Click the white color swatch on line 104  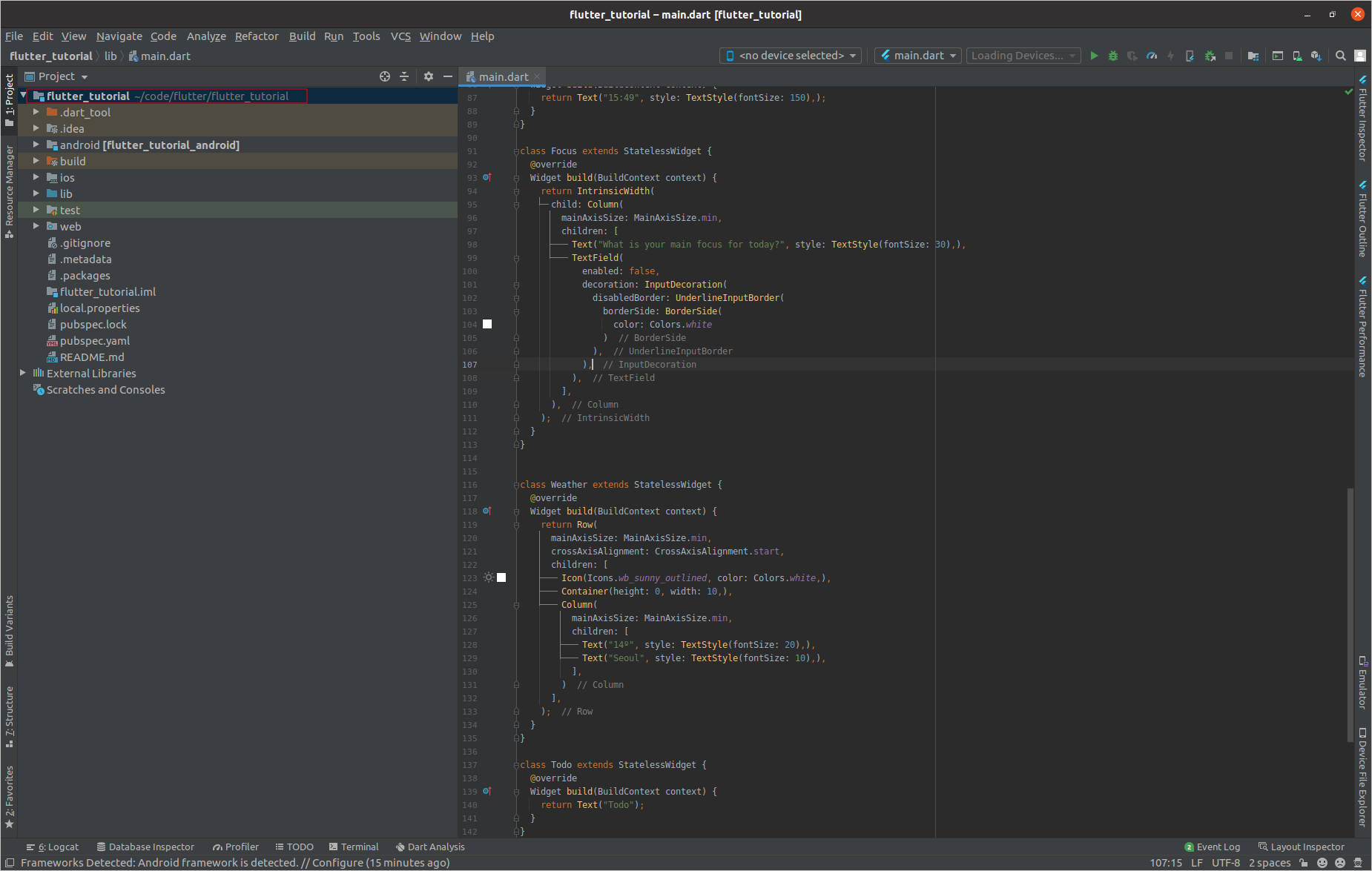click(487, 324)
